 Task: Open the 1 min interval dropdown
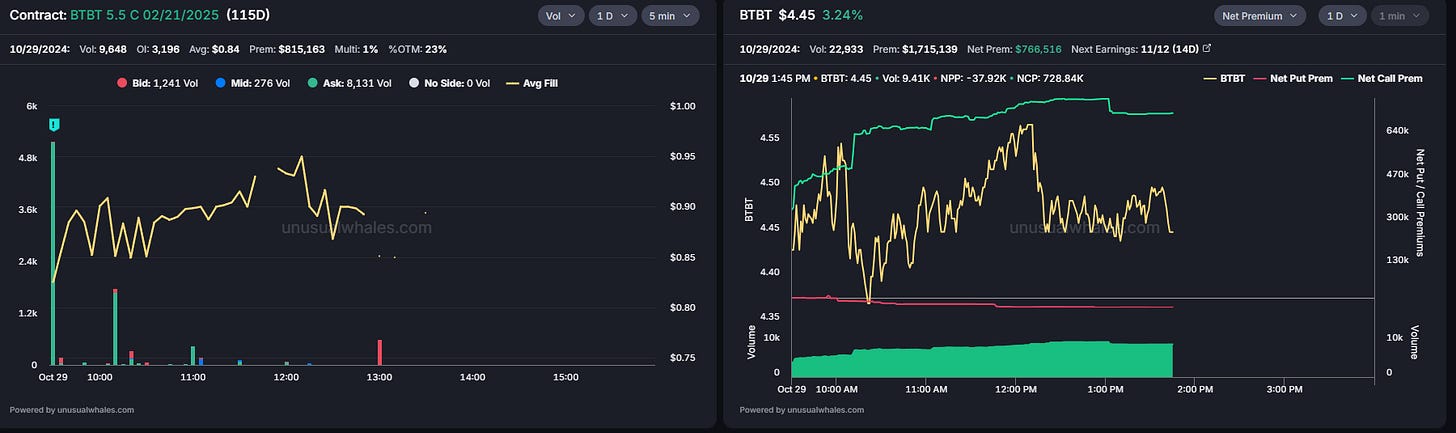1400,15
